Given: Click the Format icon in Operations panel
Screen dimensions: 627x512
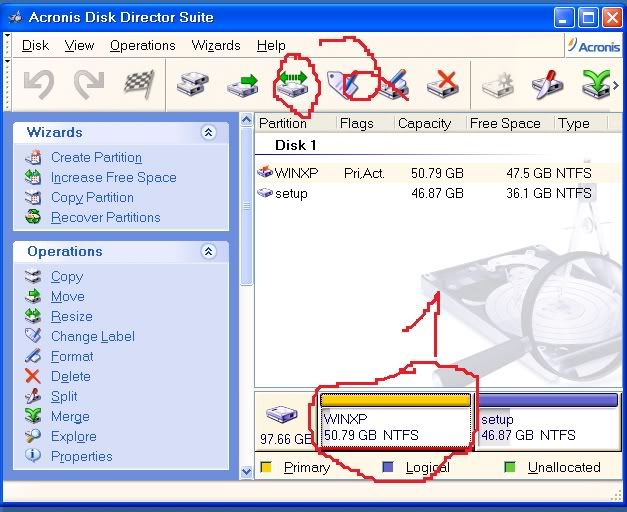Looking at the screenshot, I should [x=33, y=356].
